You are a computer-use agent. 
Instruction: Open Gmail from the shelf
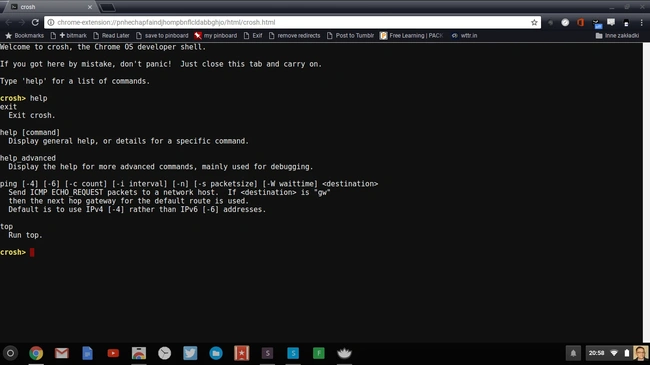coord(62,353)
